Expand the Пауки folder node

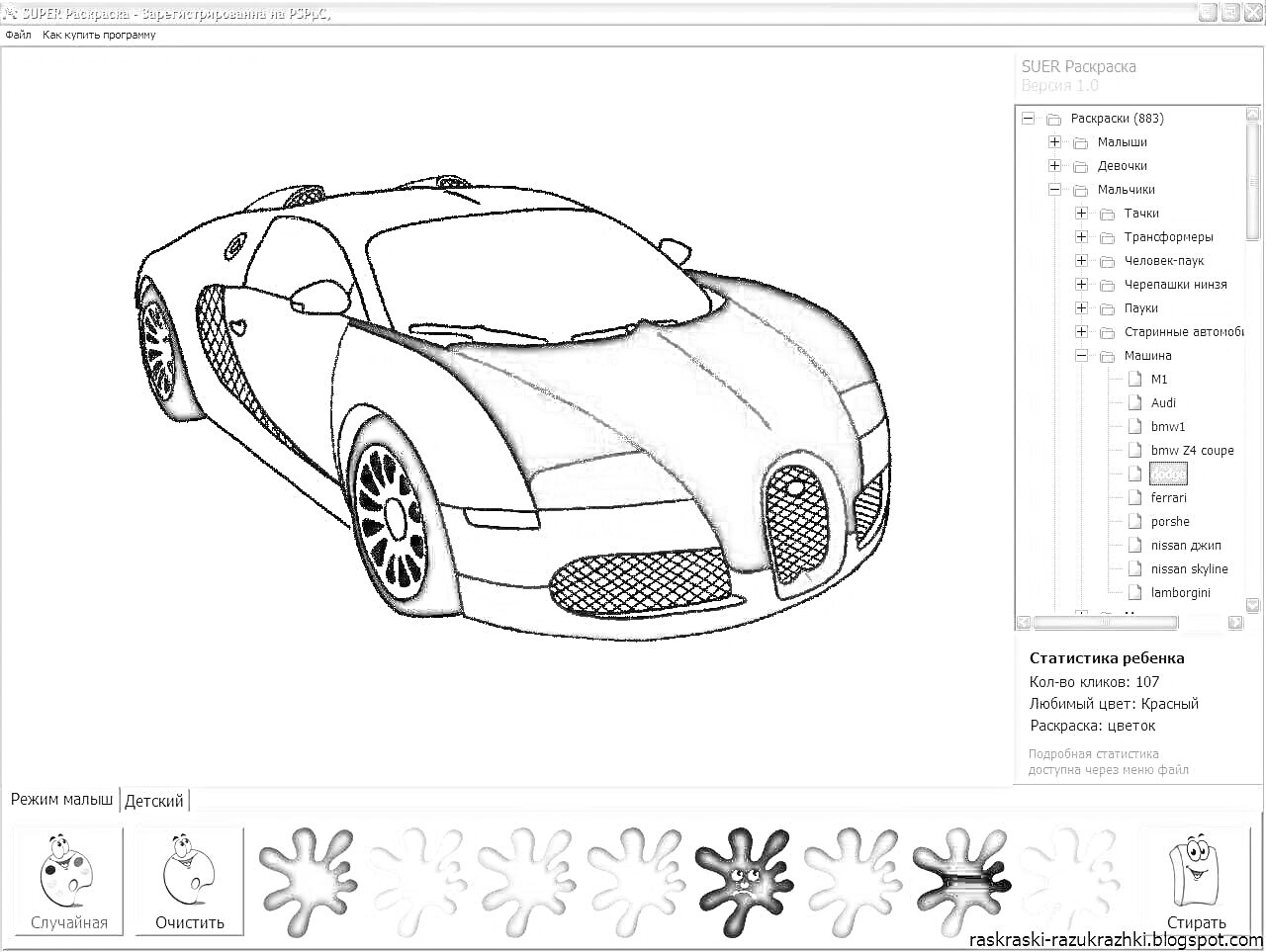point(1081,308)
